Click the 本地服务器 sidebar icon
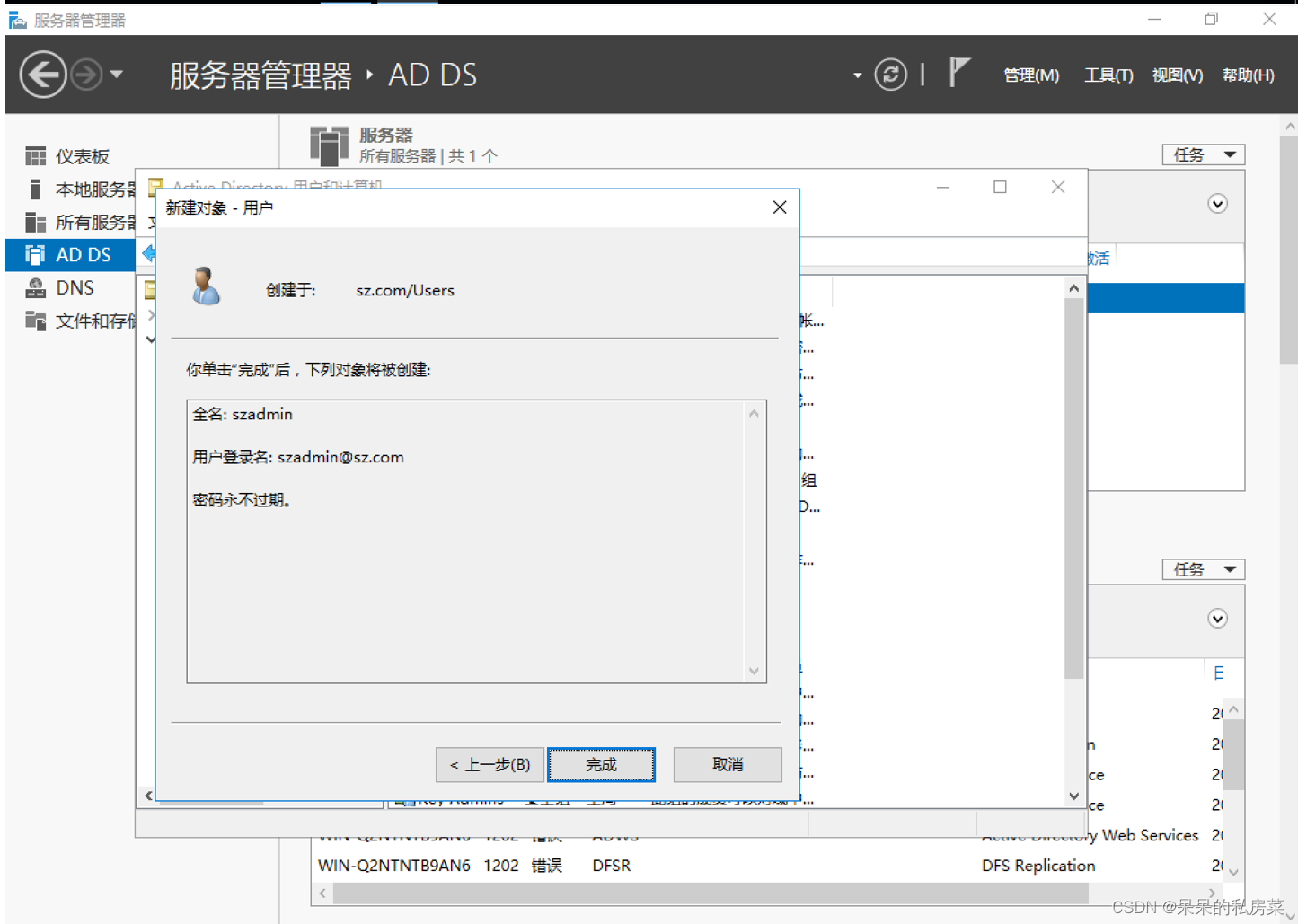1298x924 pixels. [x=35, y=189]
